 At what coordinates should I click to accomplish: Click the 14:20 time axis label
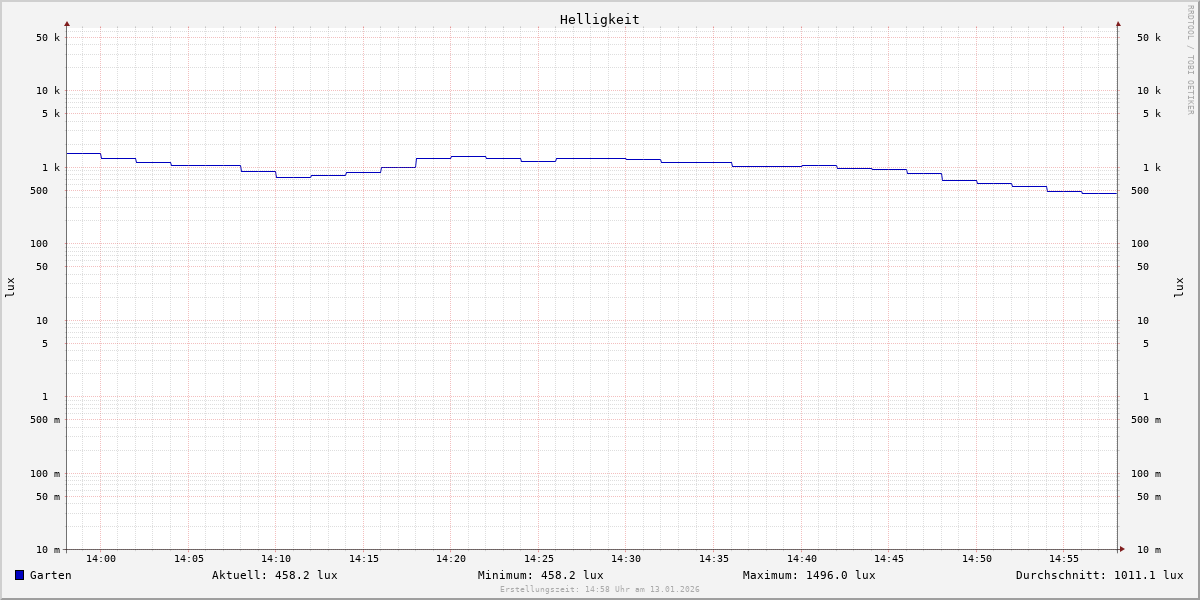[451, 559]
